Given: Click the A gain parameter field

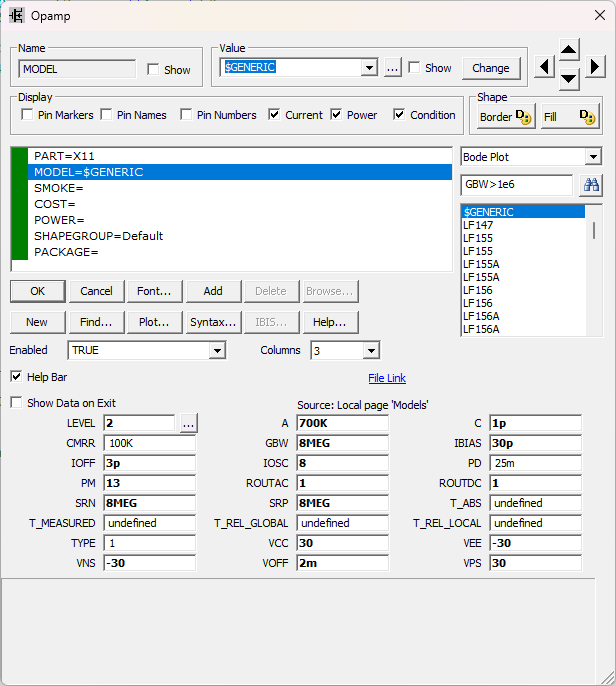Looking at the screenshot, I should pos(343,423).
